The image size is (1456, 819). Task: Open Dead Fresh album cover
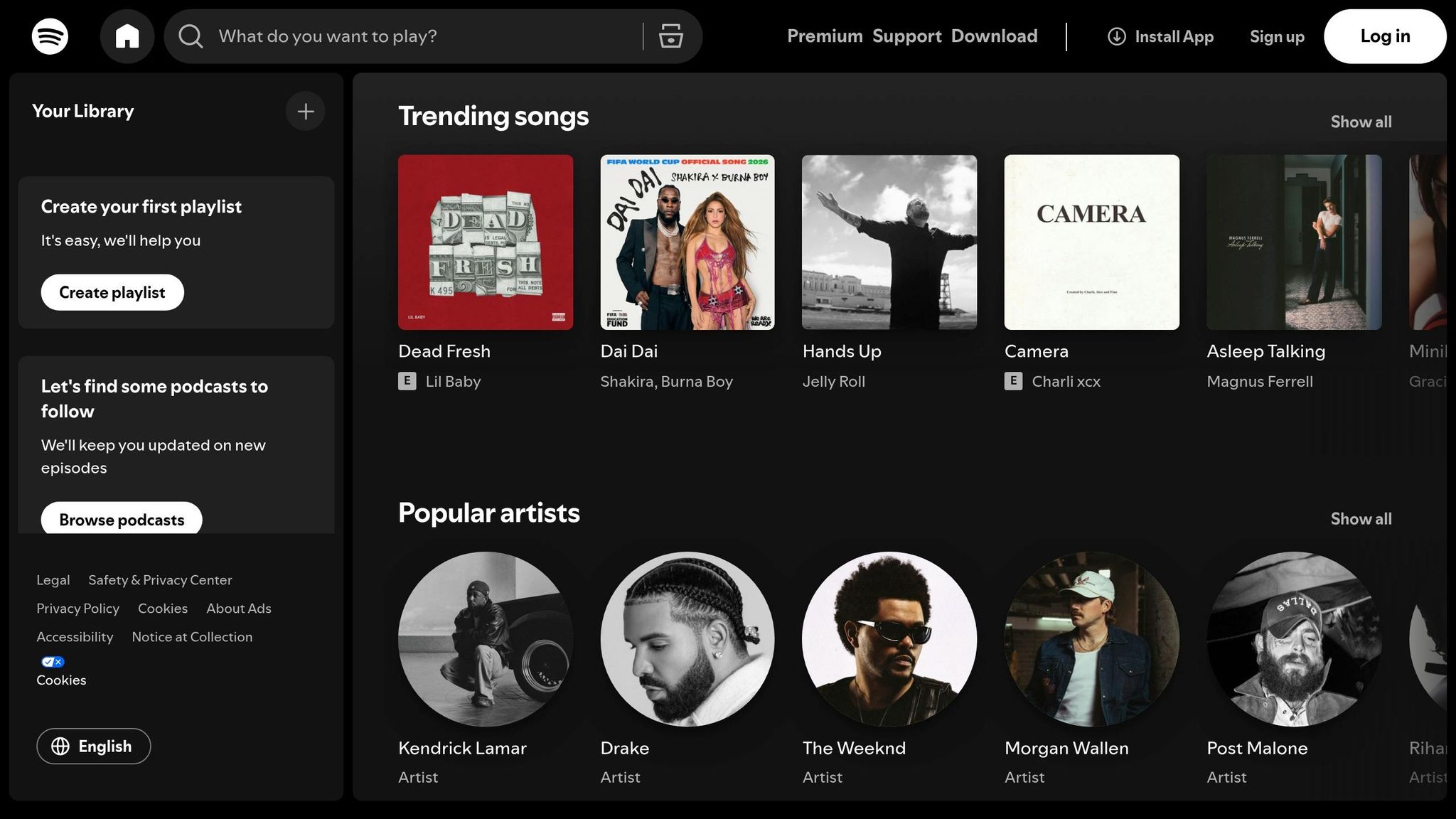click(x=486, y=242)
